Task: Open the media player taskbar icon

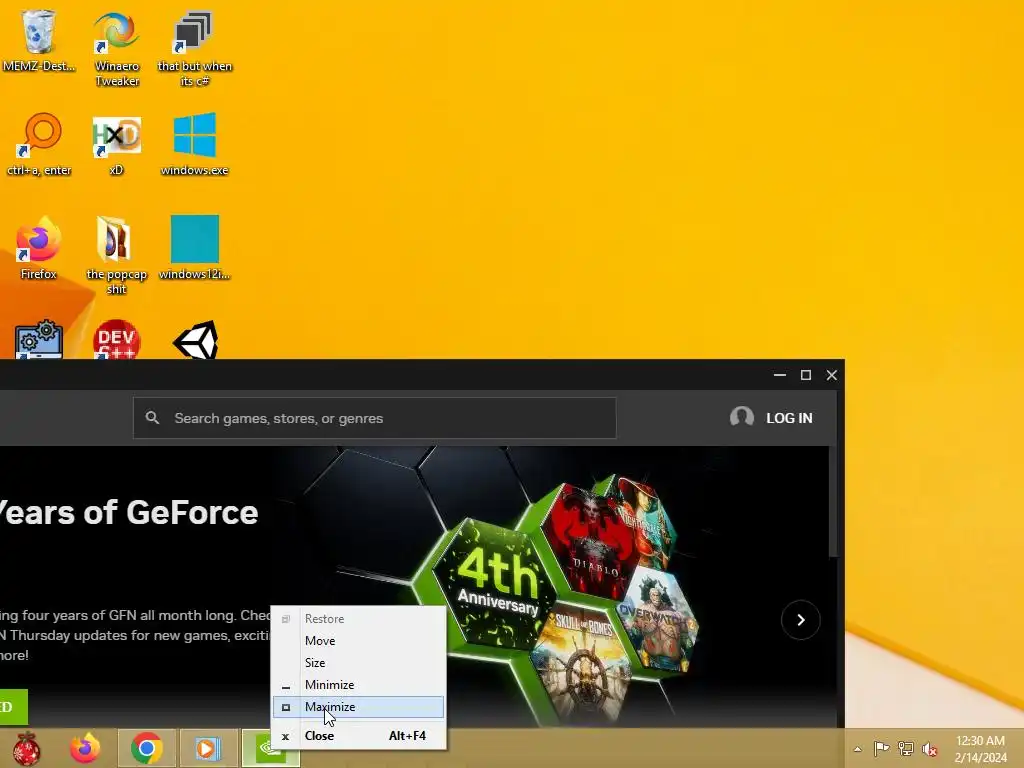Action: [x=208, y=748]
